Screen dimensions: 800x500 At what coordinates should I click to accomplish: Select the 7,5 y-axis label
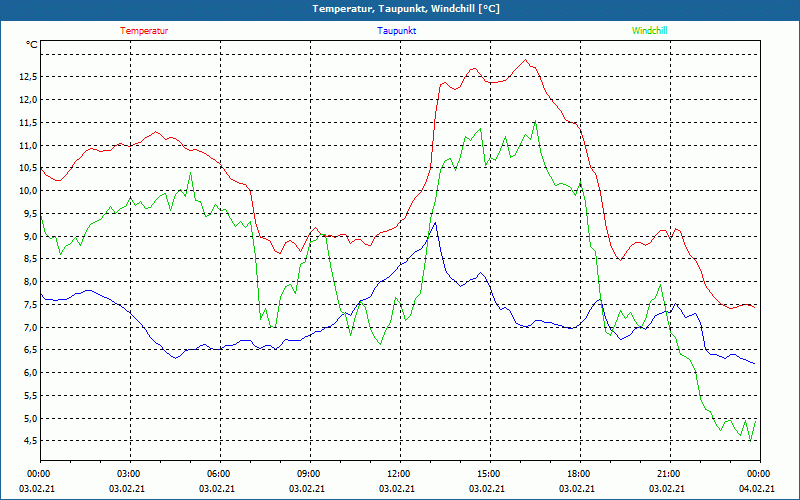(x=30, y=305)
